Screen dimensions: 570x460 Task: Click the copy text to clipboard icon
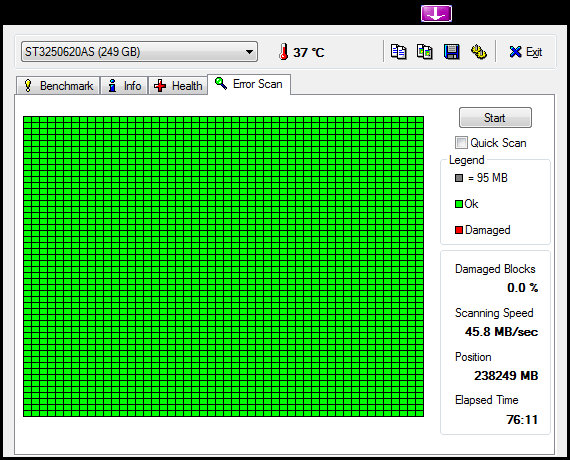[x=398, y=52]
